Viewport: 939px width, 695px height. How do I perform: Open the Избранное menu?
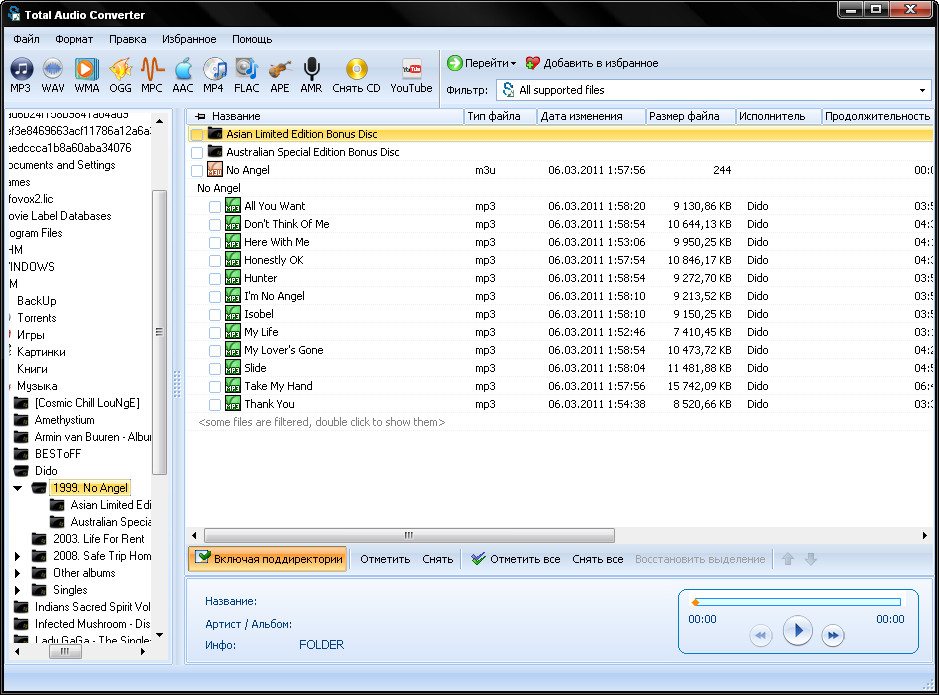[189, 39]
